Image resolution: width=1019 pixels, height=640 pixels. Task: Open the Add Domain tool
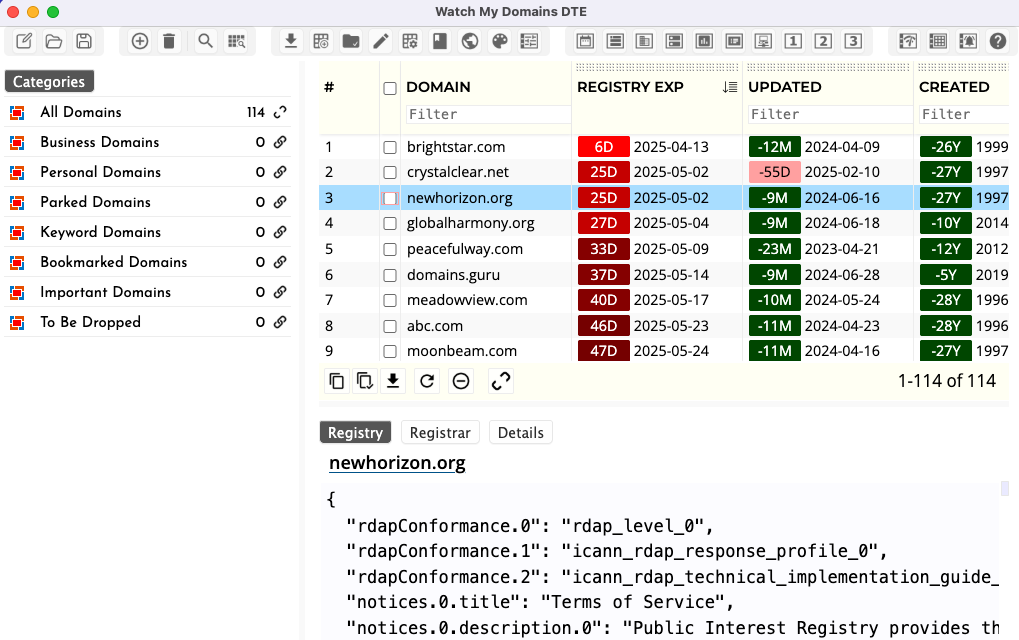click(139, 41)
